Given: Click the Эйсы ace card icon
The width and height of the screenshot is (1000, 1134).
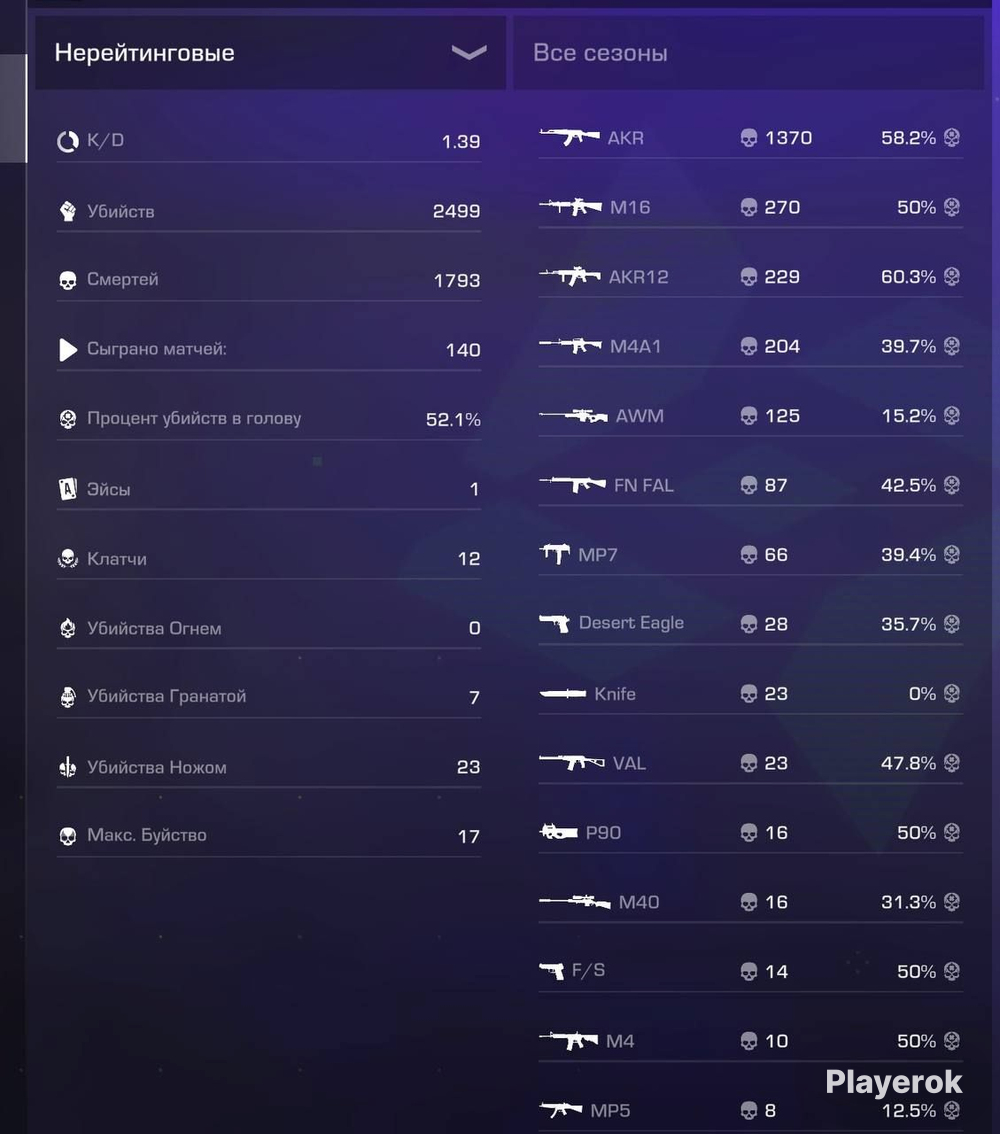Looking at the screenshot, I should click(x=67, y=489).
